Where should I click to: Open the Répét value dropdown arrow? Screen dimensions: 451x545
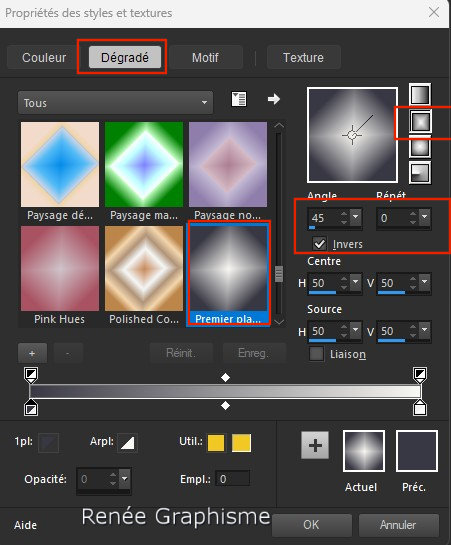coord(425,217)
